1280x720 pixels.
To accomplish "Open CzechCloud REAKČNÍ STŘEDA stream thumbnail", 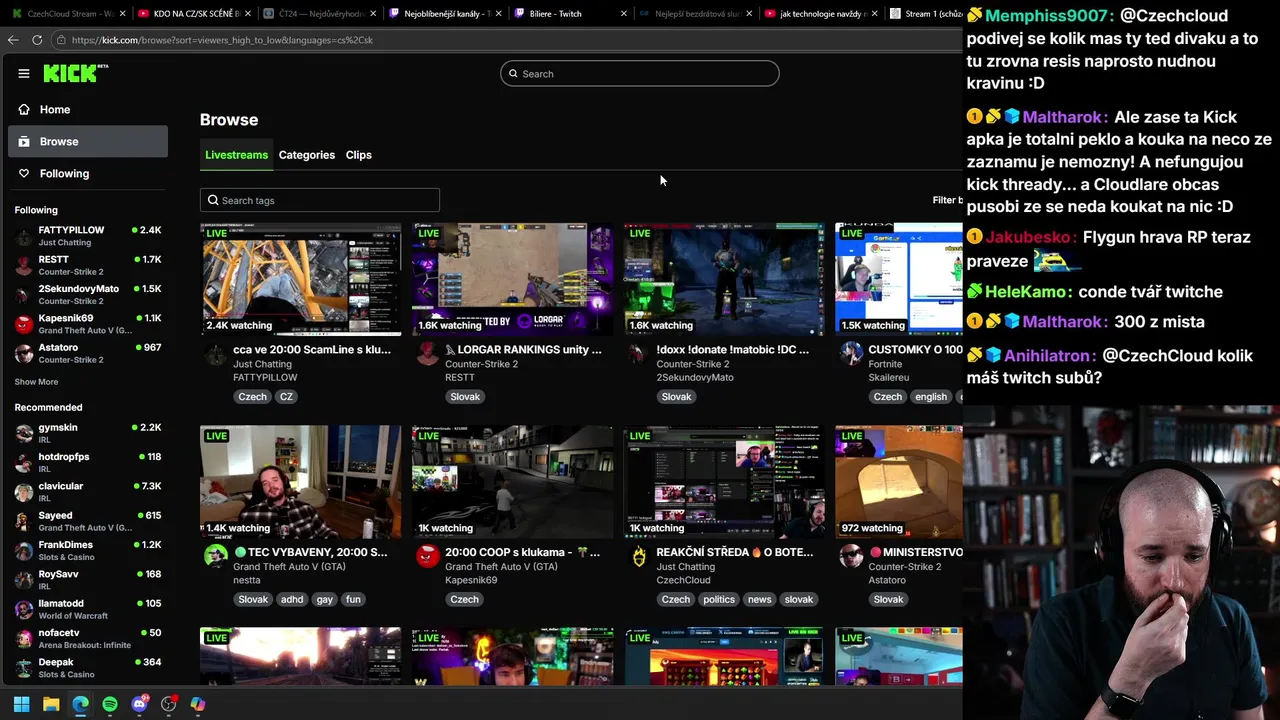I will [724, 482].
